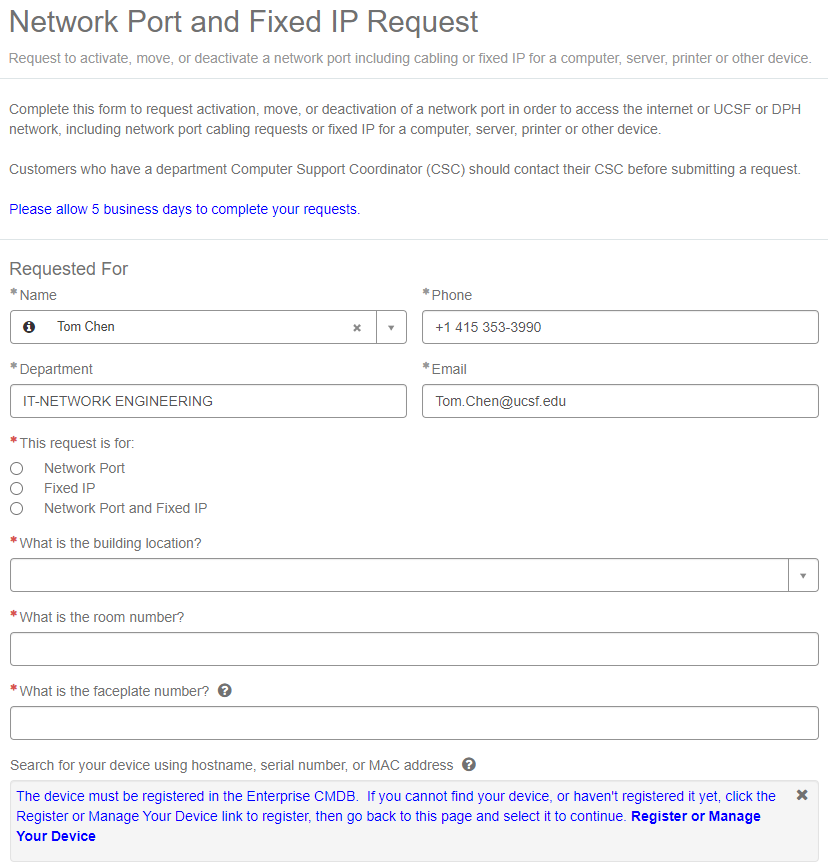
Task: Select the Network Port option
Action: point(16,468)
